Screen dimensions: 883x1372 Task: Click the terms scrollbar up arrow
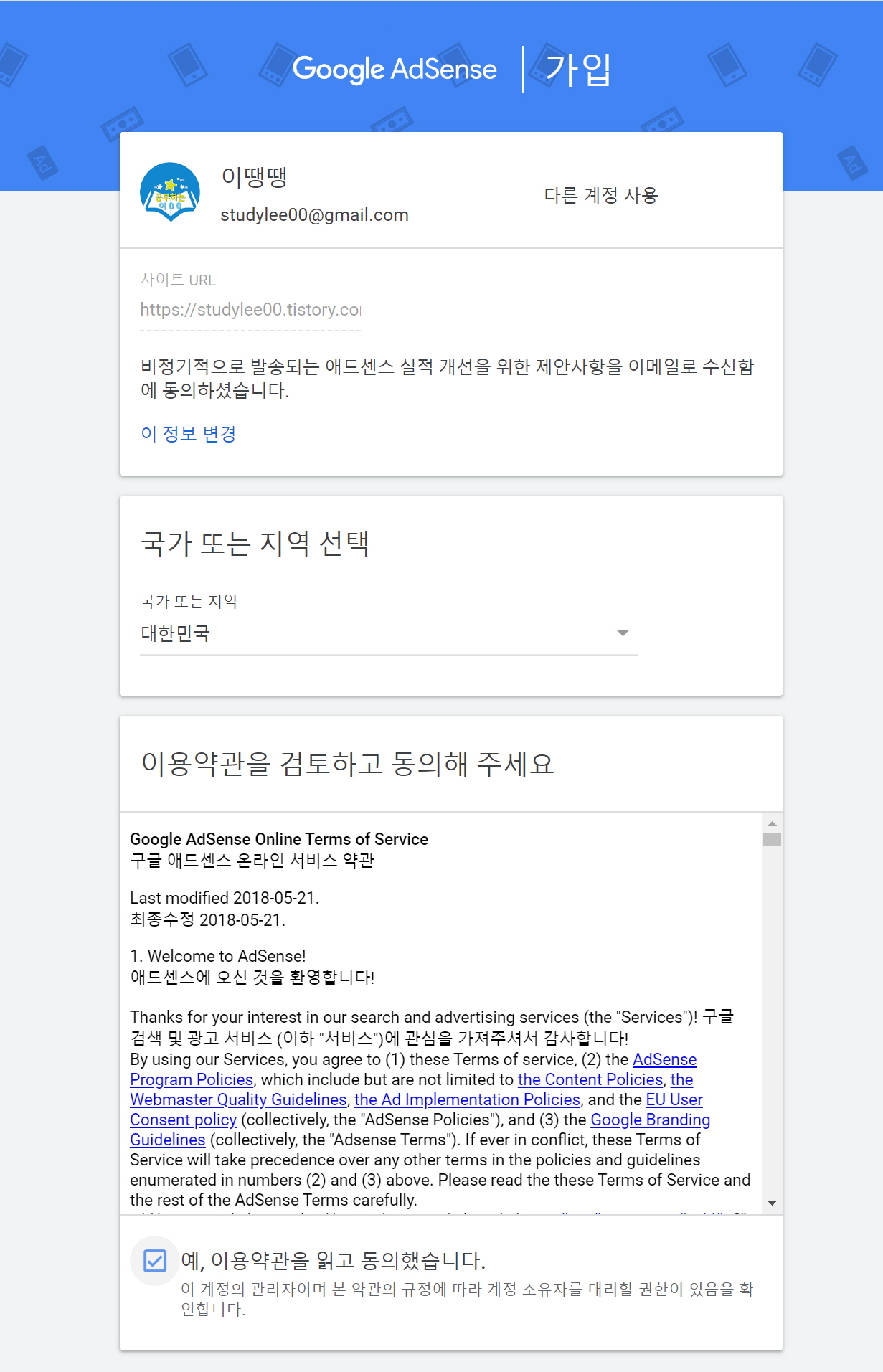[x=772, y=823]
